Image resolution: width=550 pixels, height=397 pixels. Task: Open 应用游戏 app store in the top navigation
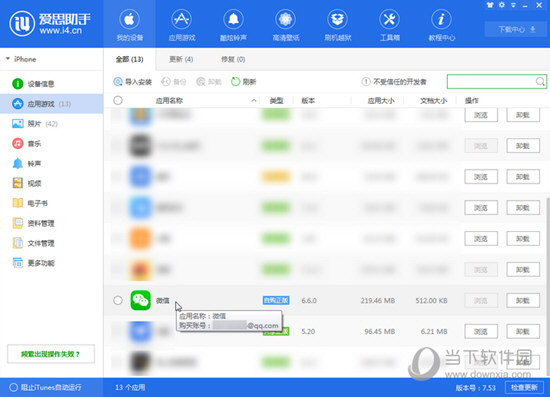(x=181, y=25)
